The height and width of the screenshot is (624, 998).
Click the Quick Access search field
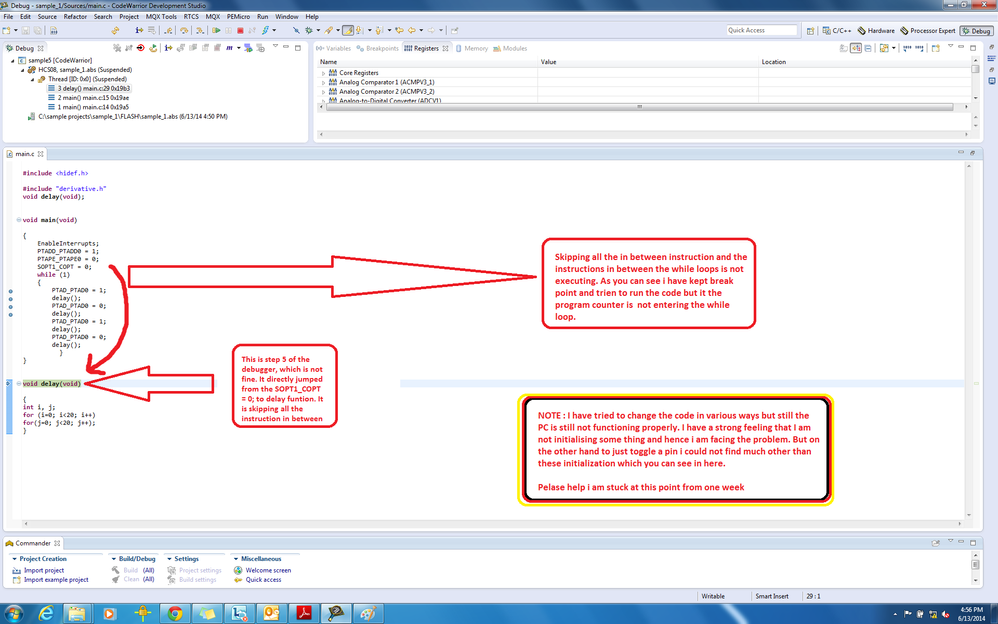(761, 30)
